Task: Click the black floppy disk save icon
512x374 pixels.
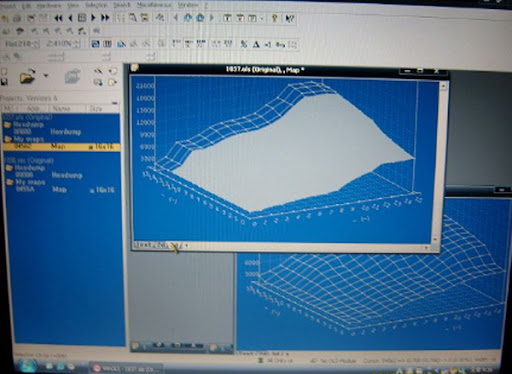Action: (4, 82)
